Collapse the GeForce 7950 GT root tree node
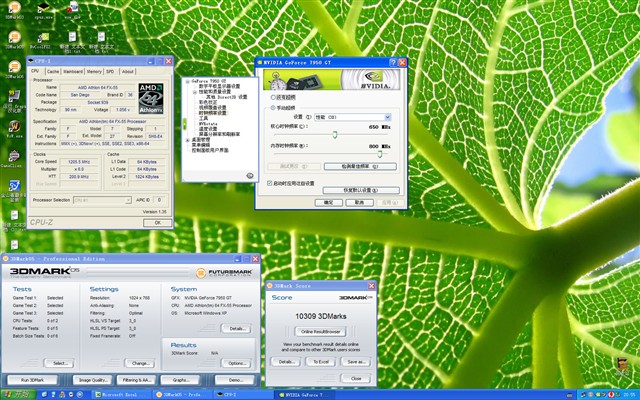The image size is (640, 400). [188, 81]
